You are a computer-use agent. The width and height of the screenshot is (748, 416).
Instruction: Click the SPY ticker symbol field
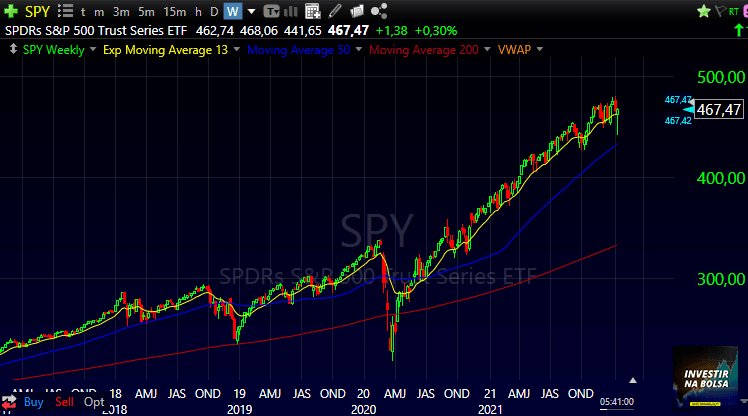[x=38, y=11]
